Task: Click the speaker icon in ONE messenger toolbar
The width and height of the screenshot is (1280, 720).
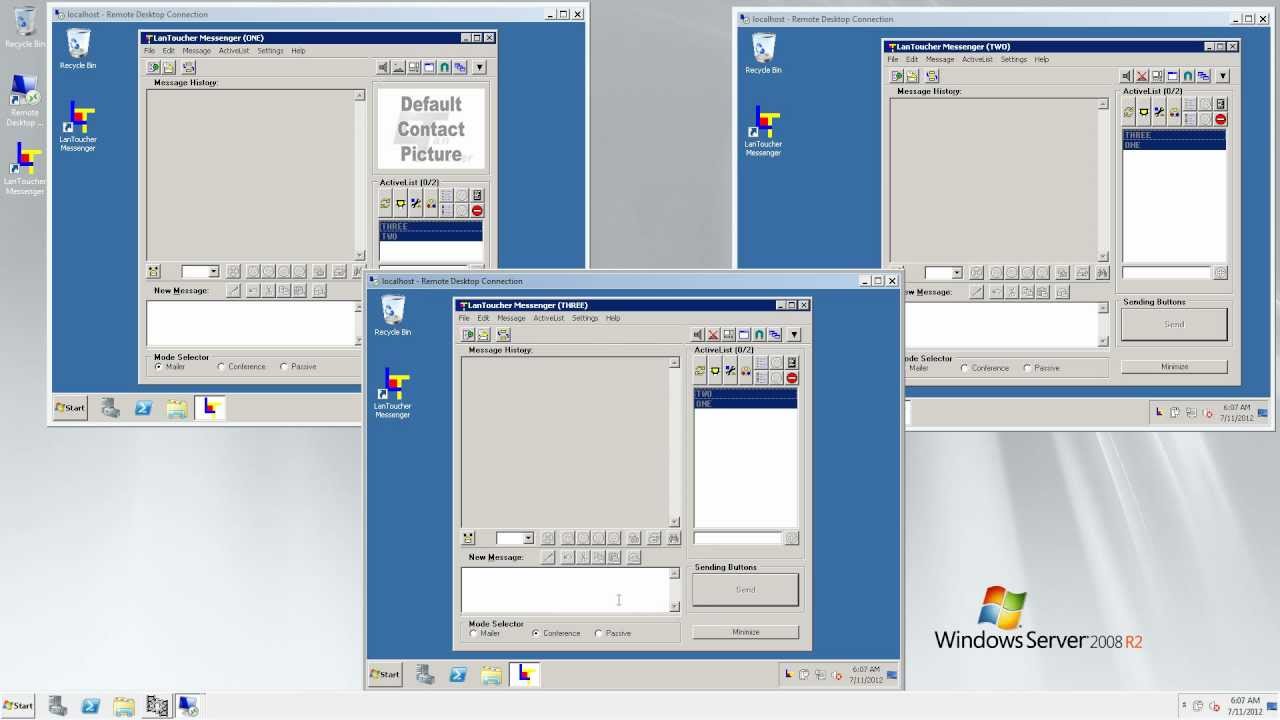Action: coord(383,67)
